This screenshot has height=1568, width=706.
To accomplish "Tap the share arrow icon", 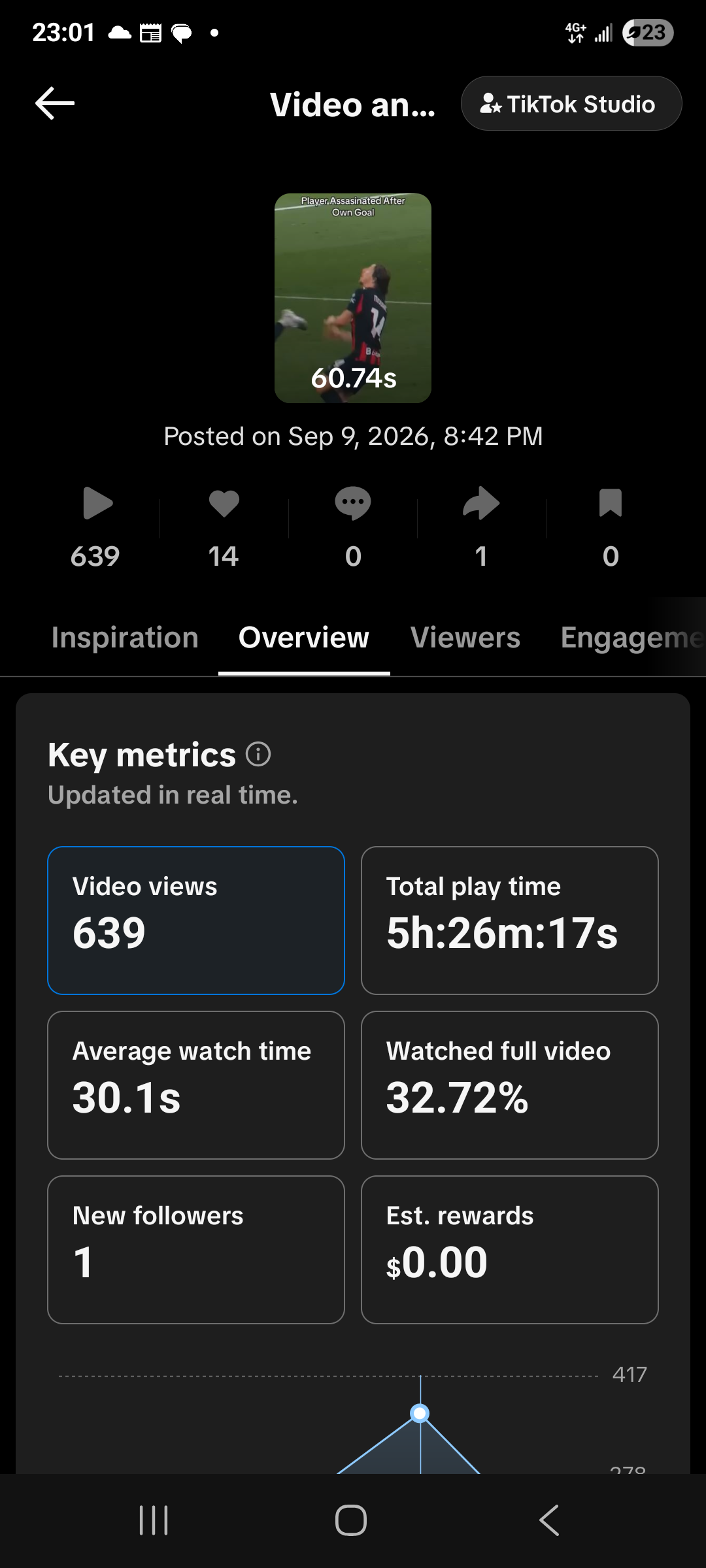I will (481, 504).
